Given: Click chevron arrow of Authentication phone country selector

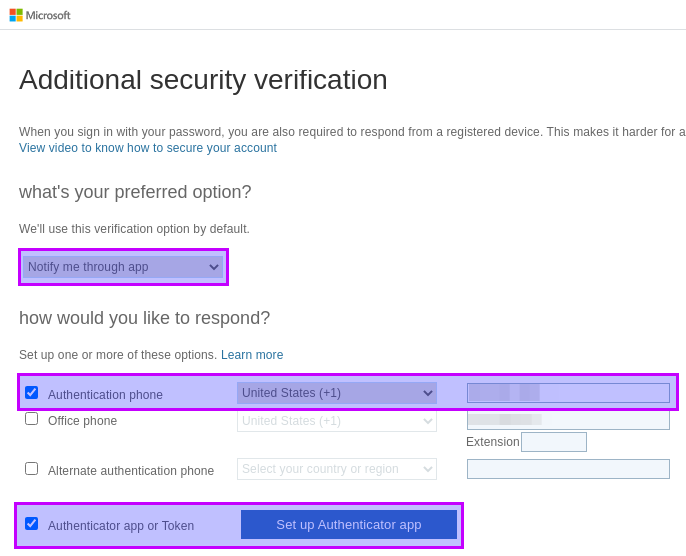Looking at the screenshot, I should point(427,393).
